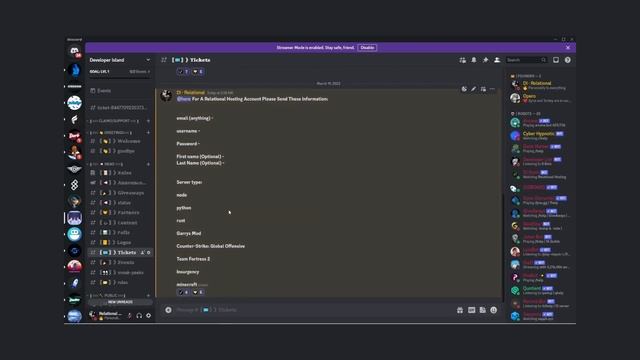Viewport: 640px width, 360px height.
Task: Toggle member list icon in header
Action: [x=497, y=60]
